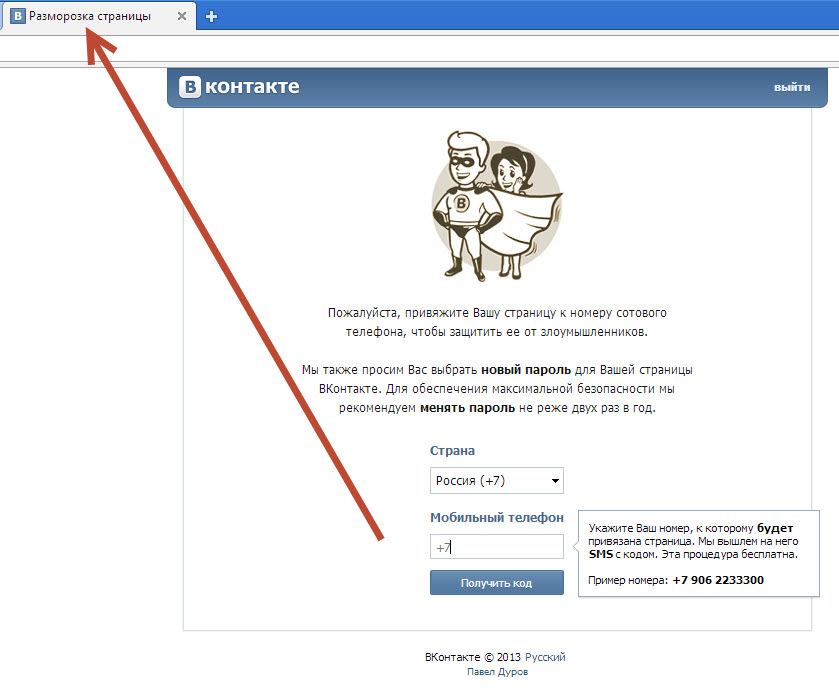This screenshot has height=688, width=839.
Task: Click the Мобильный телефон label
Action: click(x=497, y=517)
